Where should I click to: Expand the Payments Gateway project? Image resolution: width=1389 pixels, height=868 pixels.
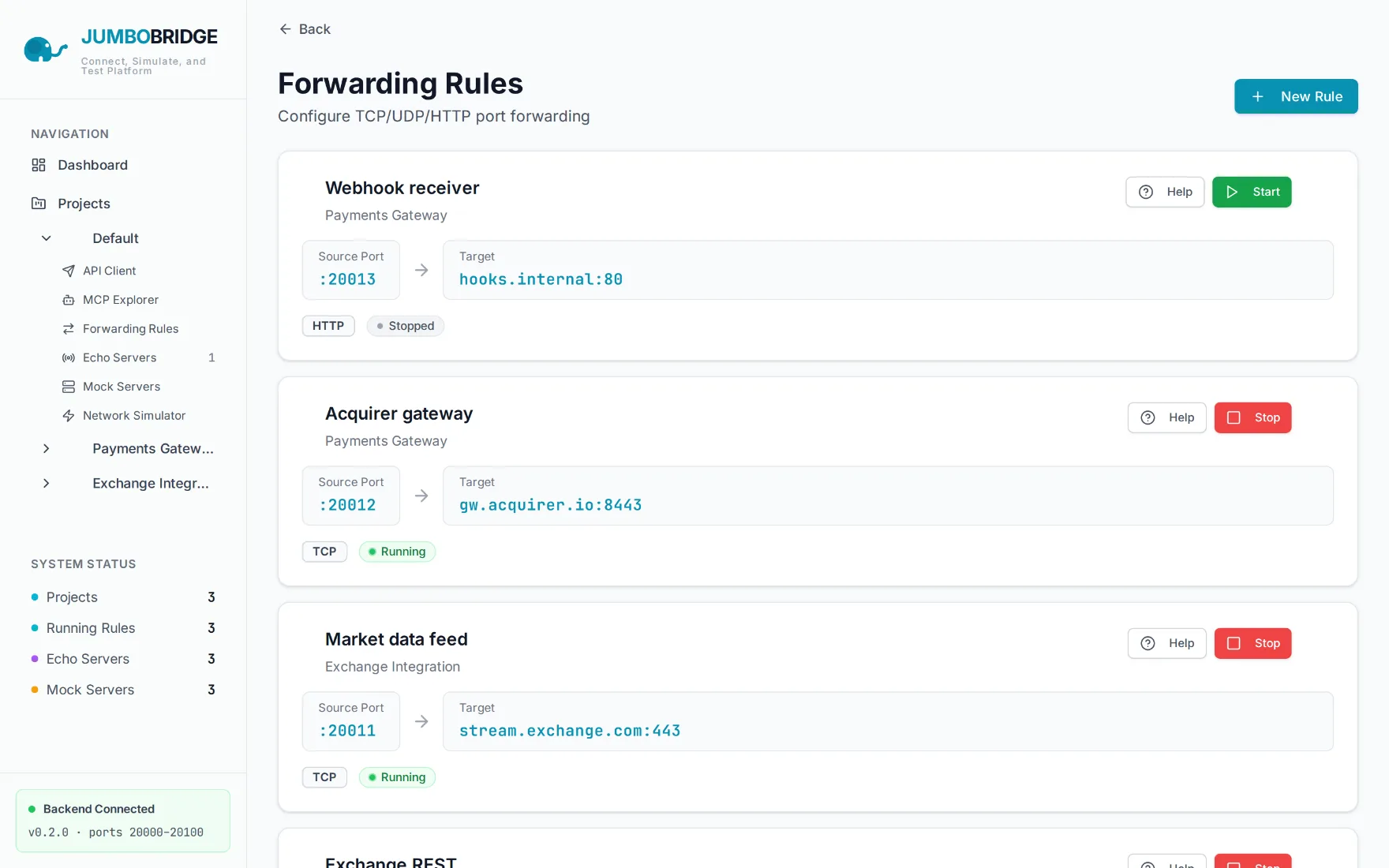click(46, 448)
